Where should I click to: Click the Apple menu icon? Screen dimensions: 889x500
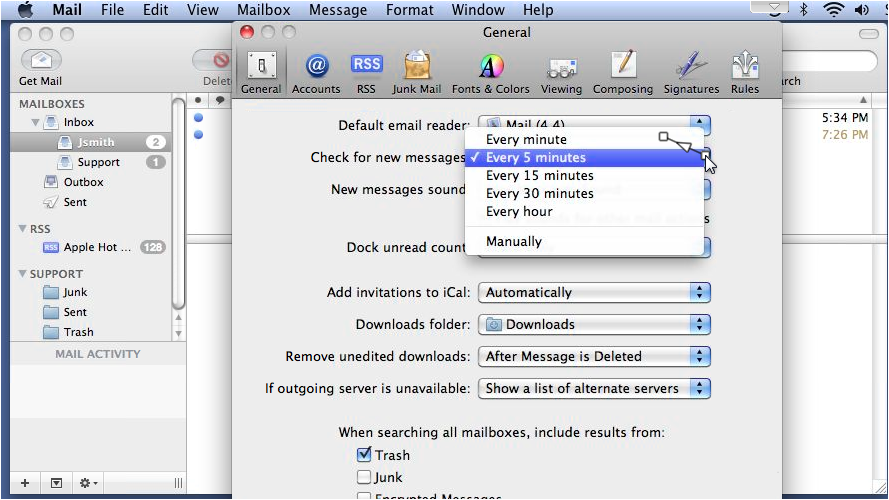25,10
